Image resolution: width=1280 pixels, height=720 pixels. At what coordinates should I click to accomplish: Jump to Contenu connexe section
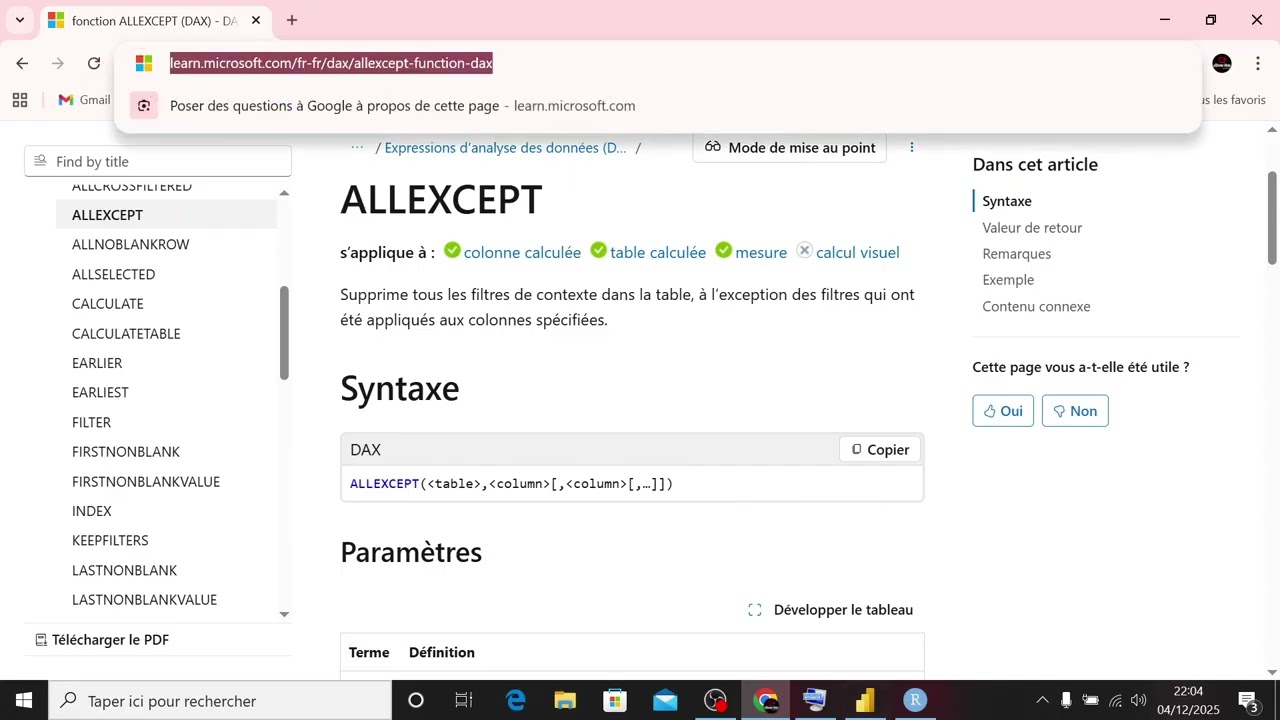[x=1036, y=306]
